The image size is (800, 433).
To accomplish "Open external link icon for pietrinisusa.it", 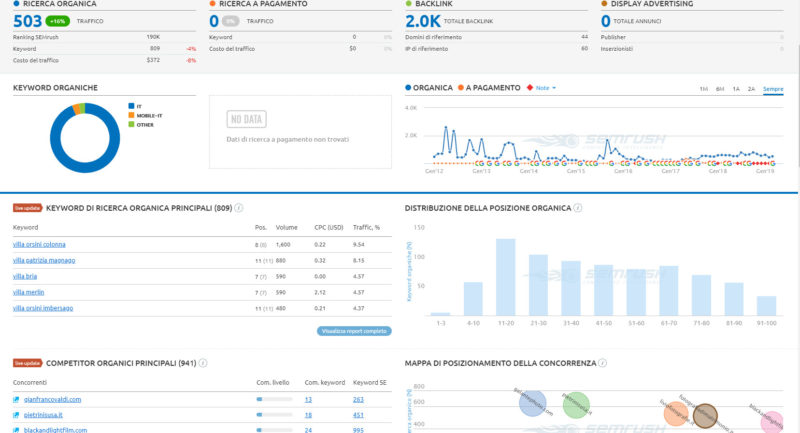I will coord(16,415).
